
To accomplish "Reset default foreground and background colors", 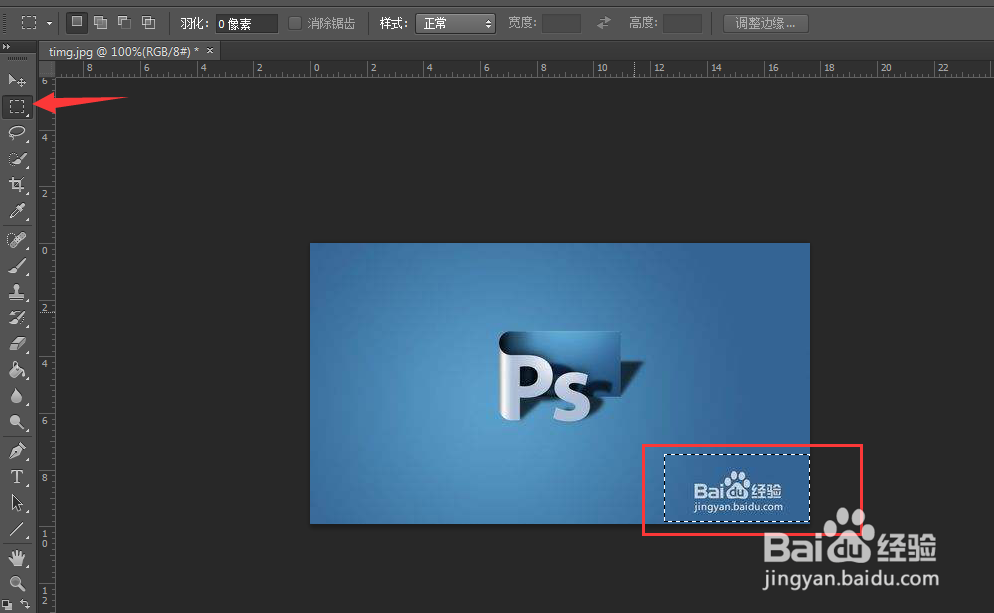I will [x=7, y=605].
